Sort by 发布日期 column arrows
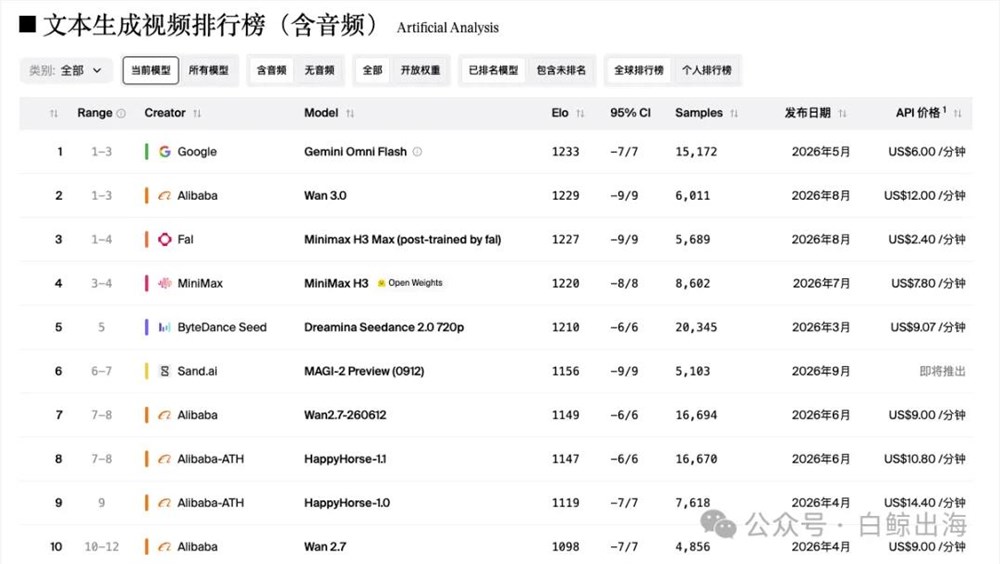The height and width of the screenshot is (564, 1000). click(x=842, y=114)
